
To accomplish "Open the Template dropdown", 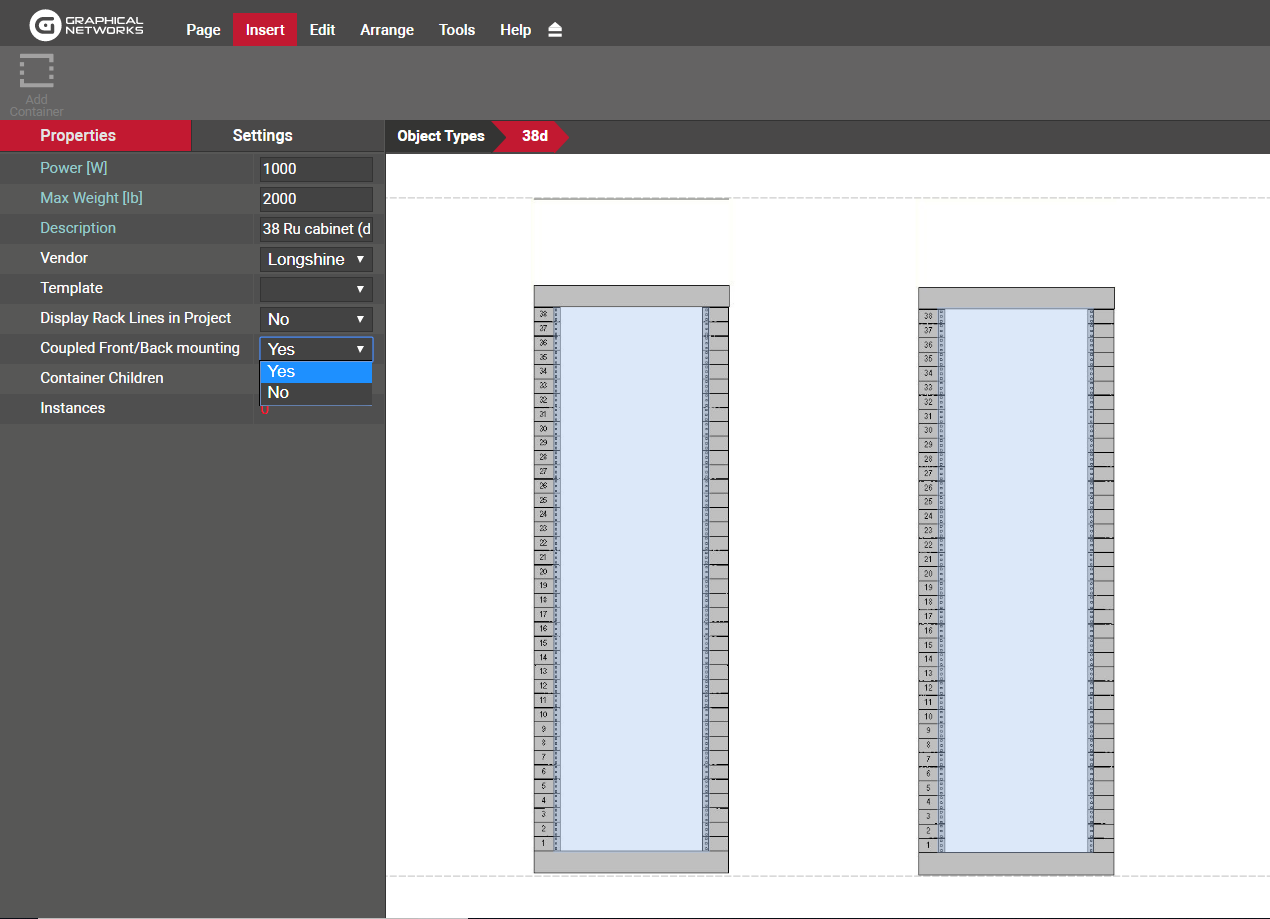I will pos(316,289).
